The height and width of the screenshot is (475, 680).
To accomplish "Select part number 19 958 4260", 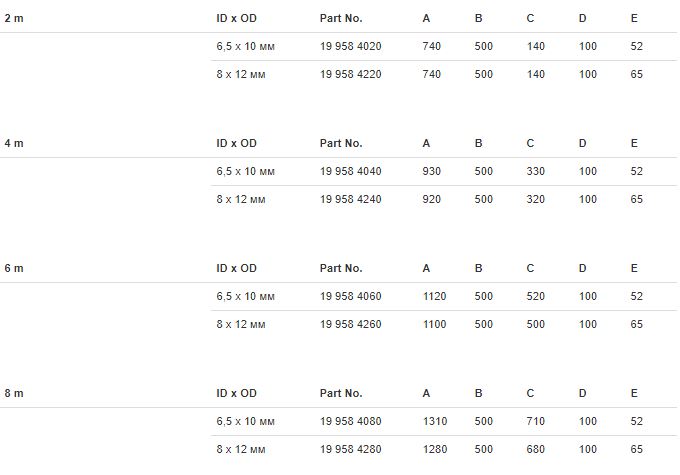I will 350,325.
